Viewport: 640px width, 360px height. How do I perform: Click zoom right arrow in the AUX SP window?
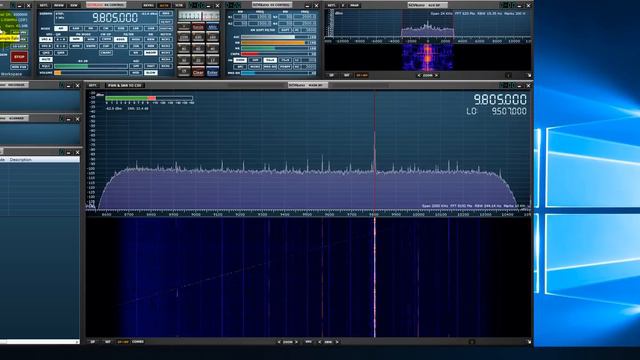(437, 76)
